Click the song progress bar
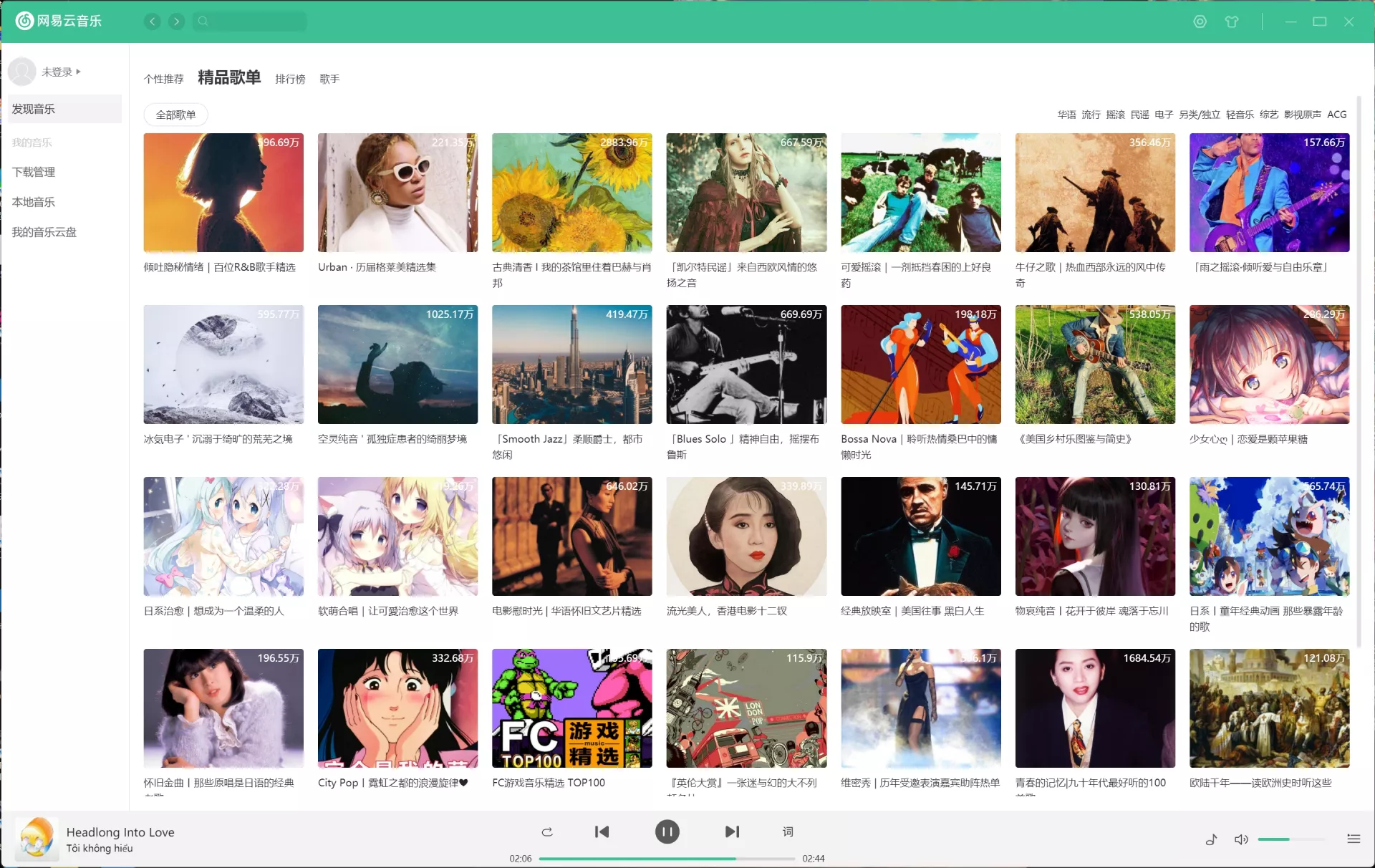Screen dimensions: 1375x868 pyautogui.click(x=666, y=858)
